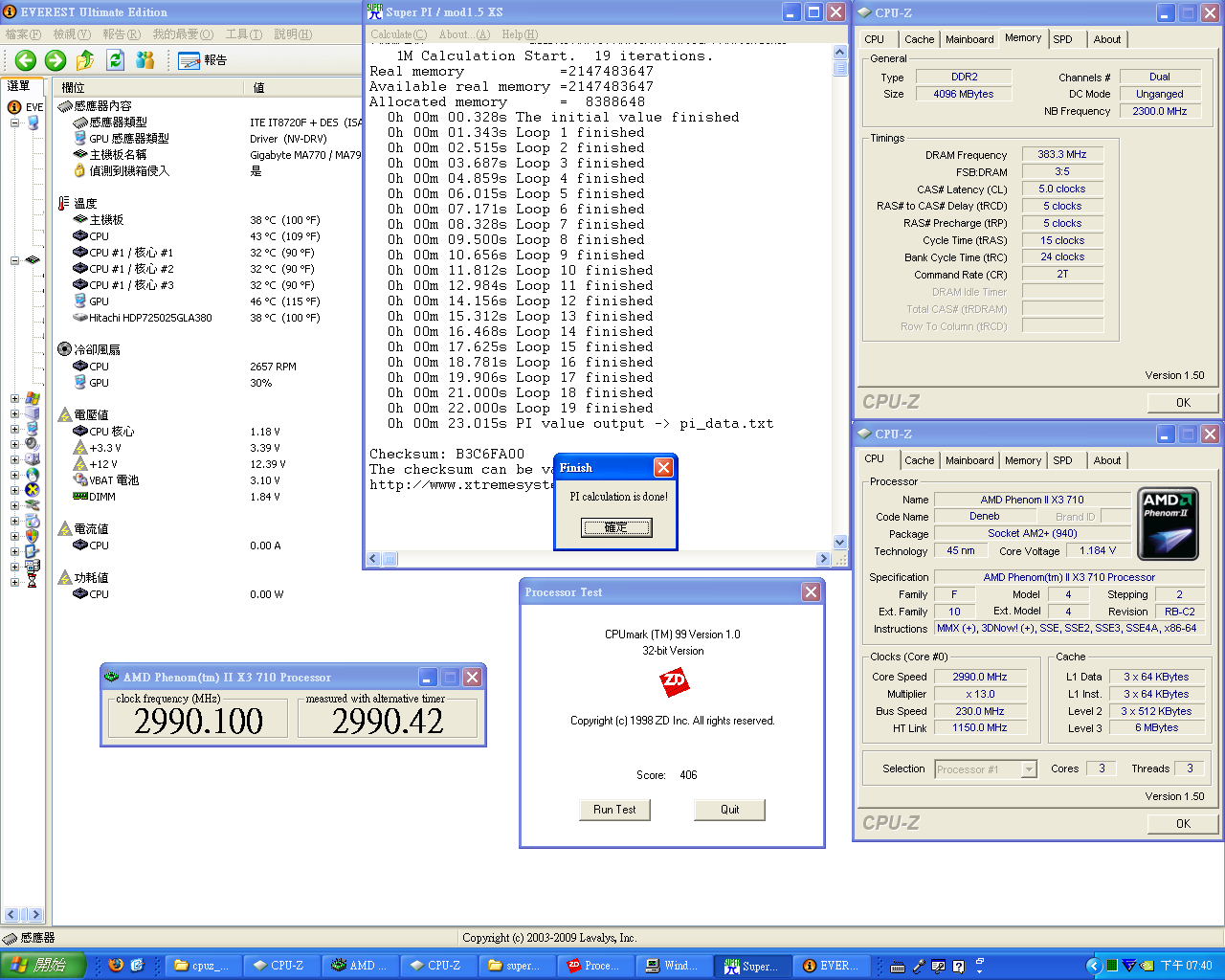Select the speaker multimedia icon in EVEREST tree
The height and width of the screenshot is (980, 1225).
33,444
